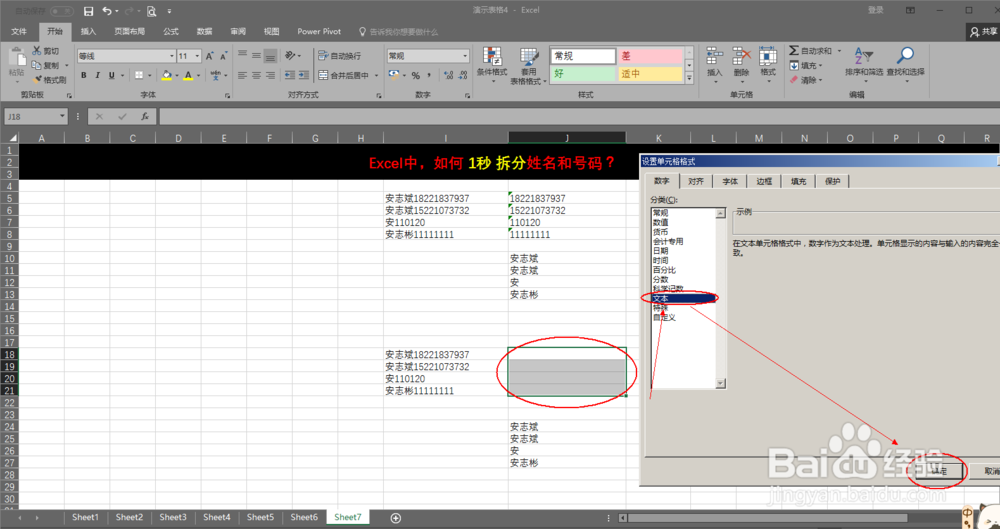The image size is (1000, 529).
Task: Apply percent style to cells
Action: coord(416,75)
